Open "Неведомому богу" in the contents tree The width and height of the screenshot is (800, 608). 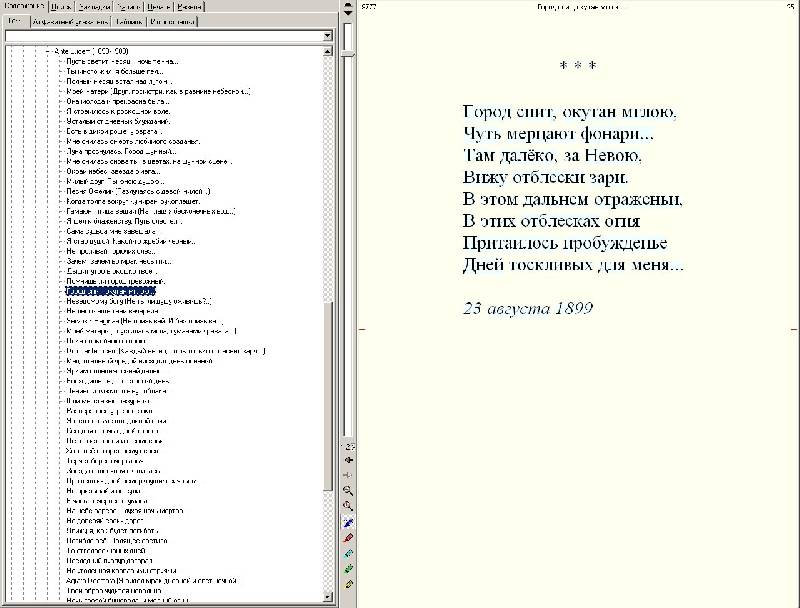(x=138, y=301)
